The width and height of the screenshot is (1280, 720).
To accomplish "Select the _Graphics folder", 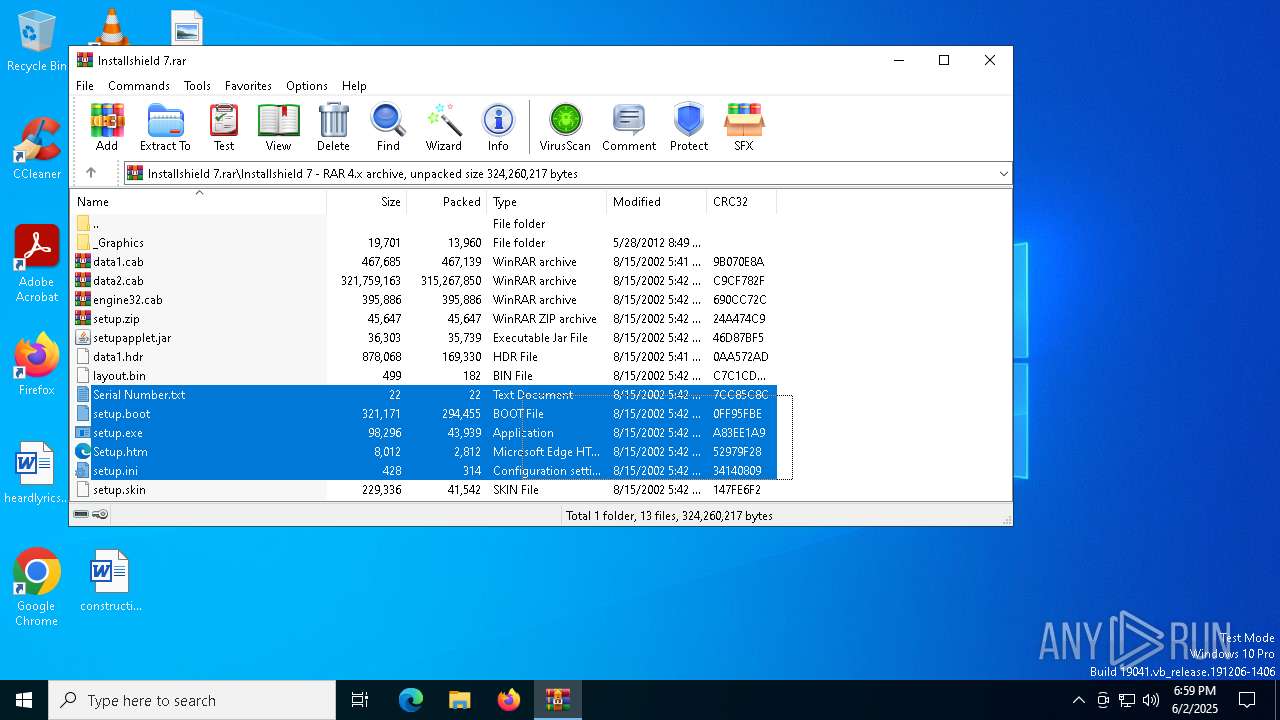I will [424, 243].
